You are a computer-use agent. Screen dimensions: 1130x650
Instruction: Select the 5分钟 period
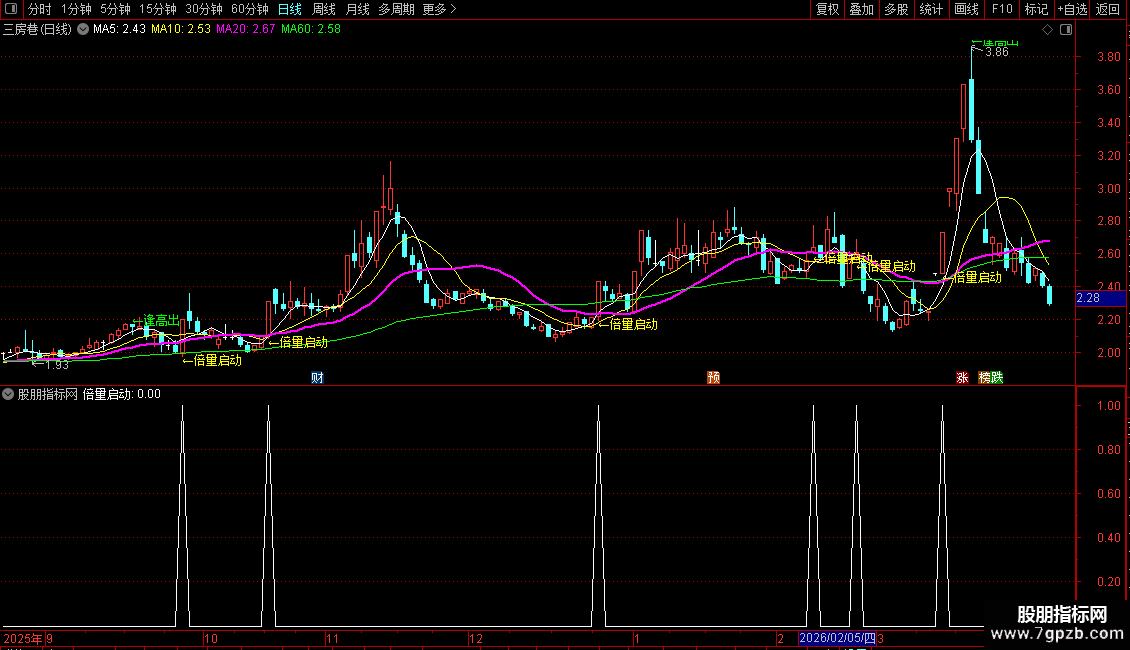tap(115, 9)
